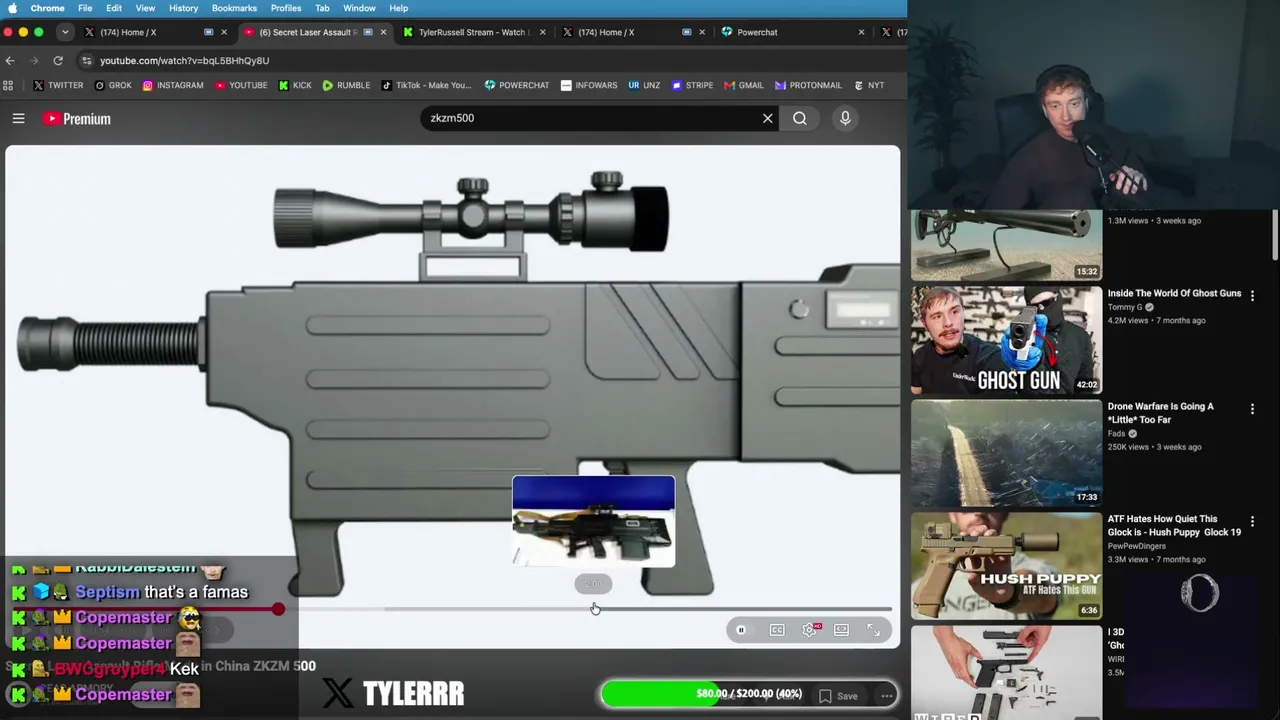Viewport: 1280px width, 720px height.
Task: Open options for Hush Puppy Glock video
Action: (1252, 522)
